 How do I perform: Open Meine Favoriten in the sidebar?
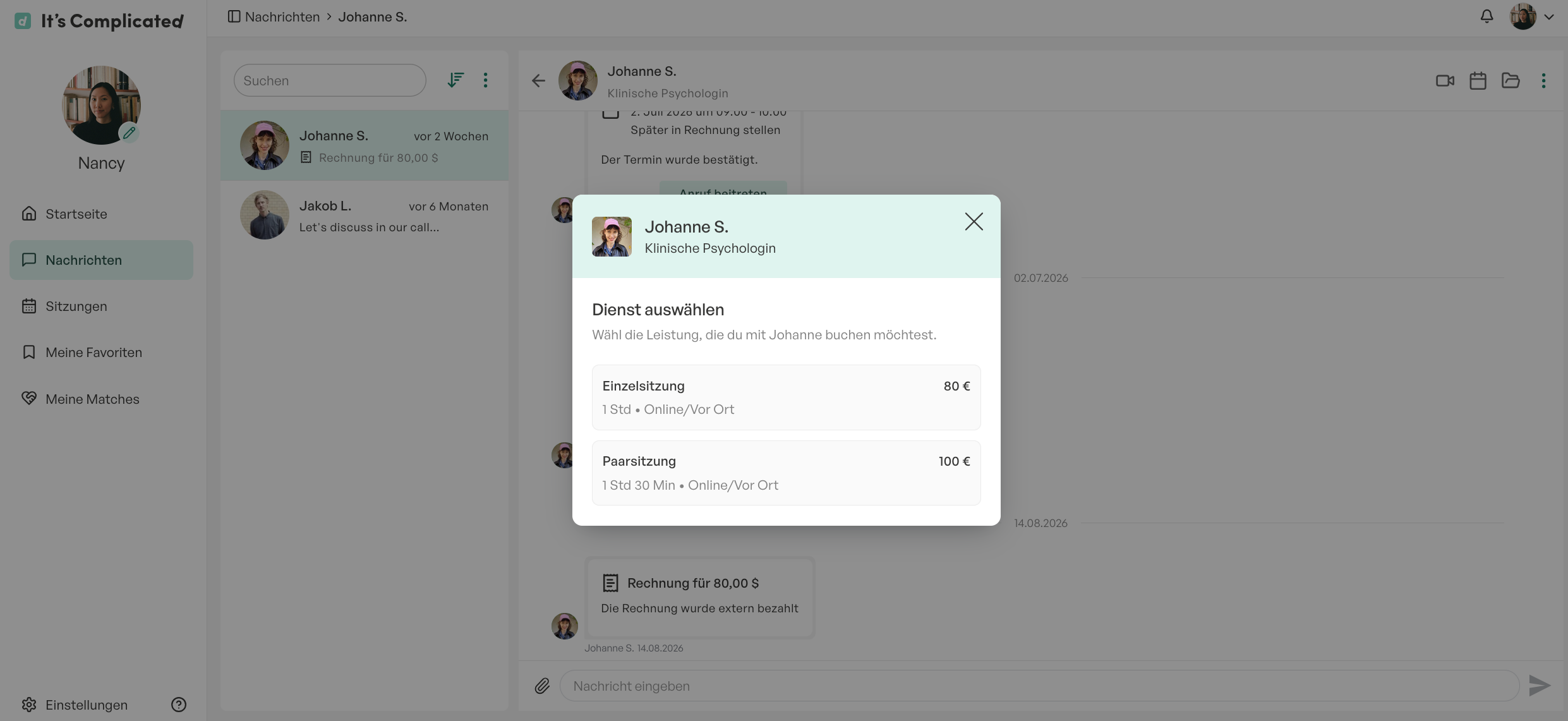click(x=101, y=352)
